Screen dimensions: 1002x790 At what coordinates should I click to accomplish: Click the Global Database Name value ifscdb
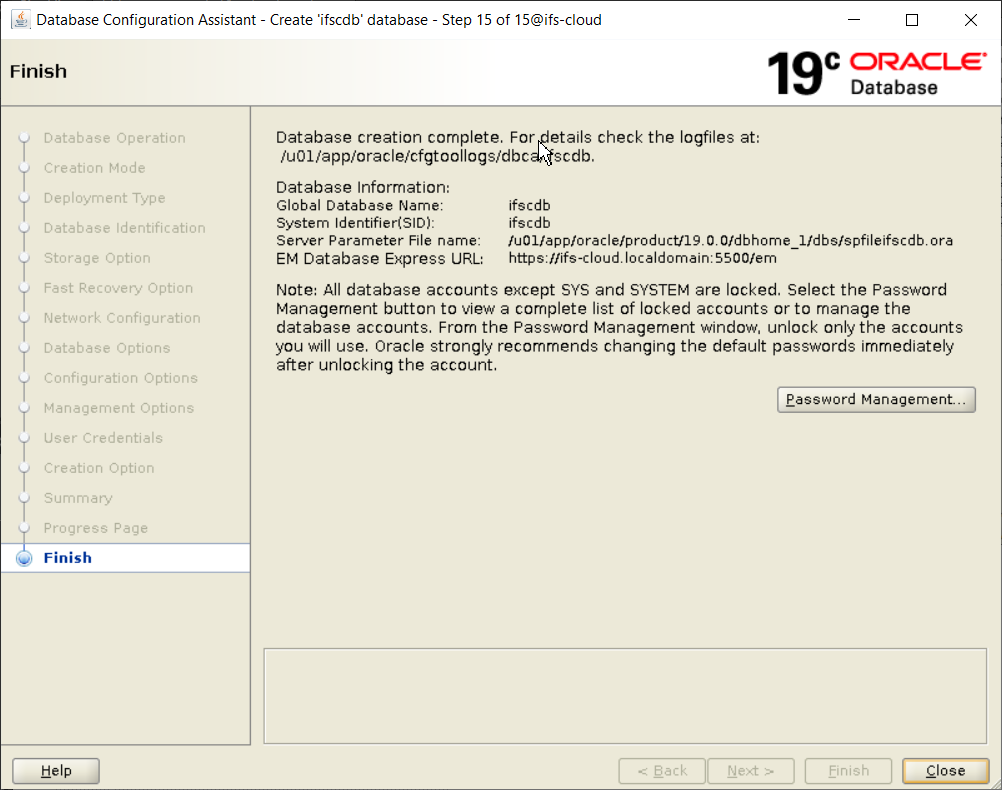pyautogui.click(x=529, y=206)
